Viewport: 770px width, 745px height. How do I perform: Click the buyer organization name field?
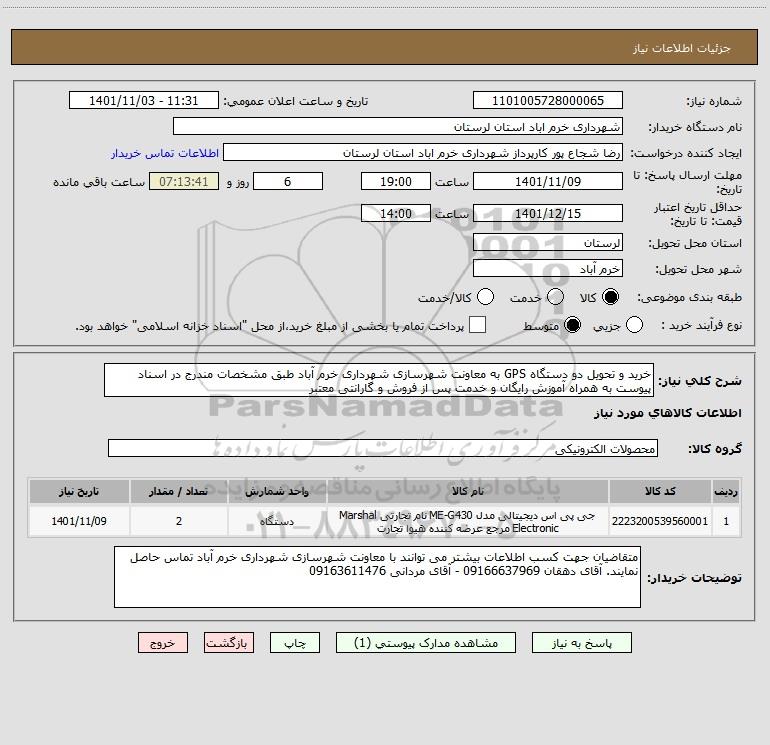398,127
